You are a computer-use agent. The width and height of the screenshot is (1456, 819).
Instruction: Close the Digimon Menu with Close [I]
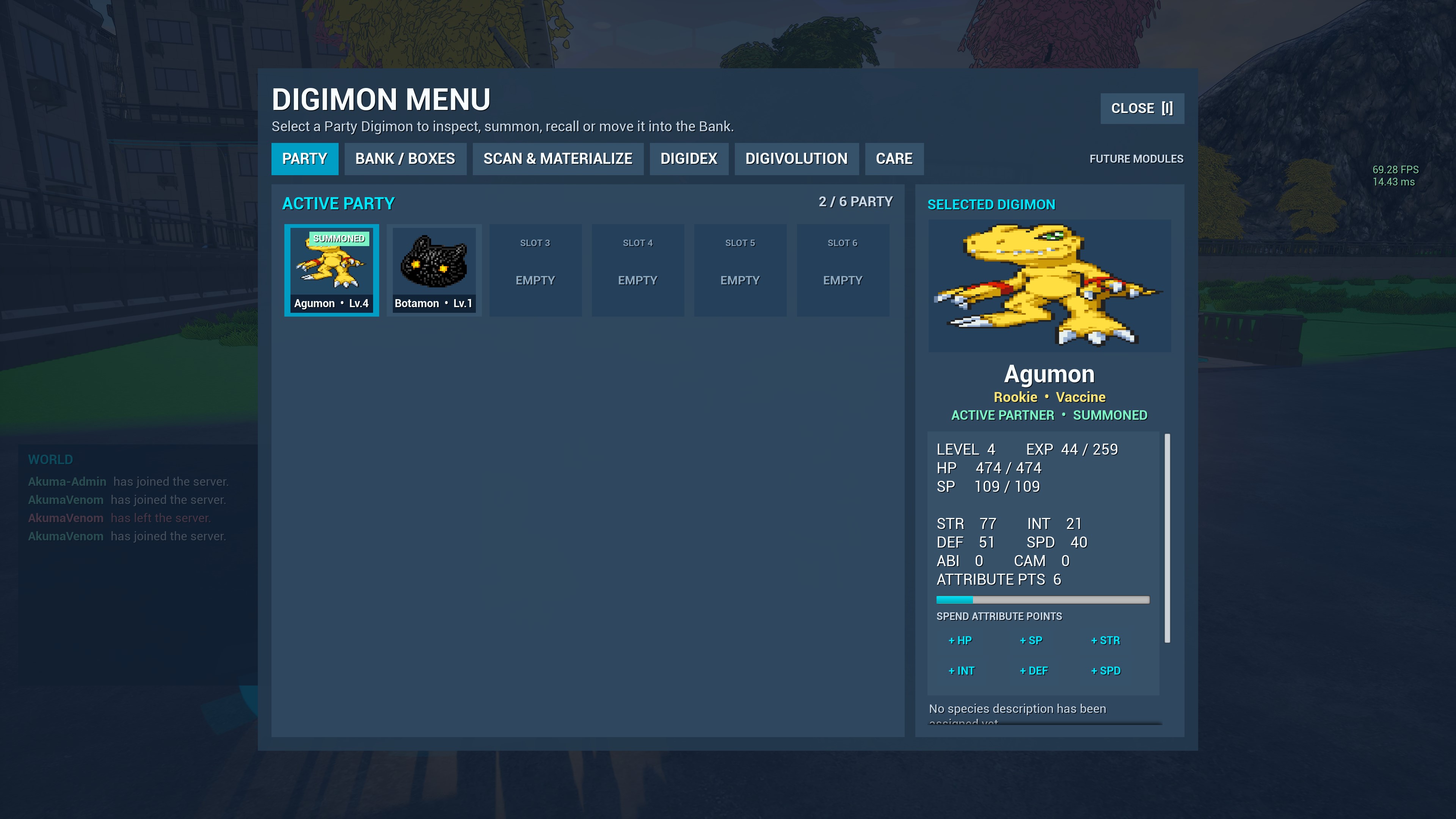point(1142,108)
